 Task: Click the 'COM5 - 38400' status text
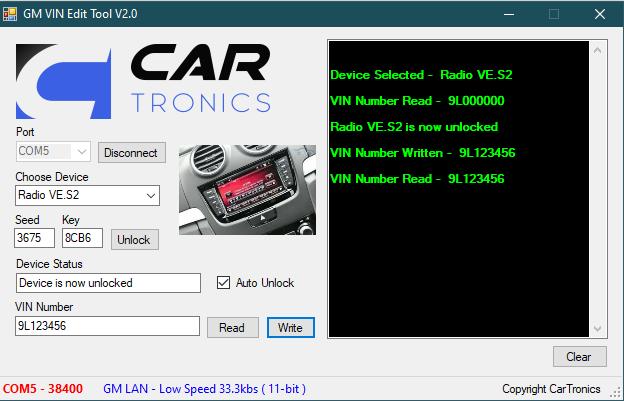click(x=43, y=389)
